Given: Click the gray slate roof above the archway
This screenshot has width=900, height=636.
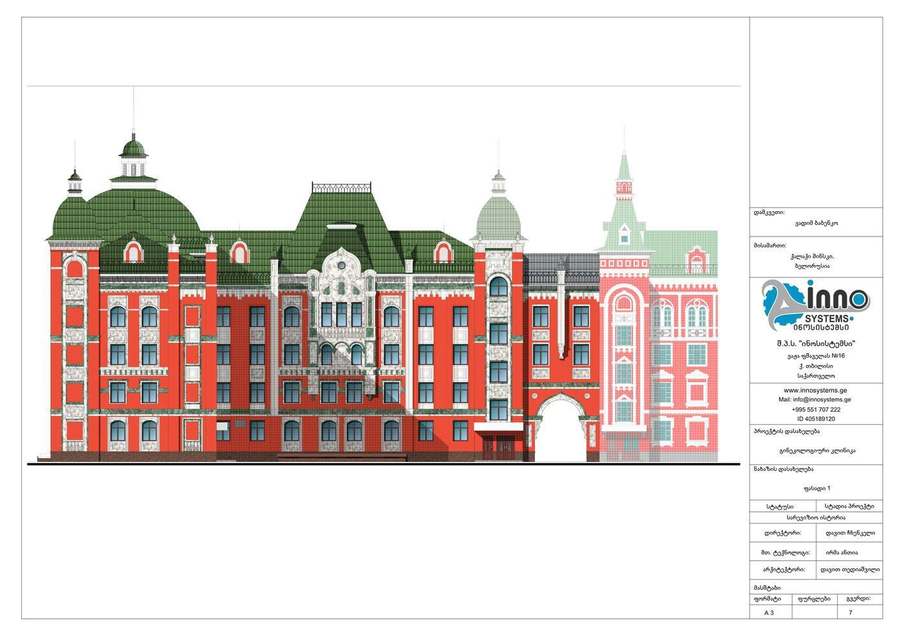Looking at the screenshot, I should tap(561, 265).
